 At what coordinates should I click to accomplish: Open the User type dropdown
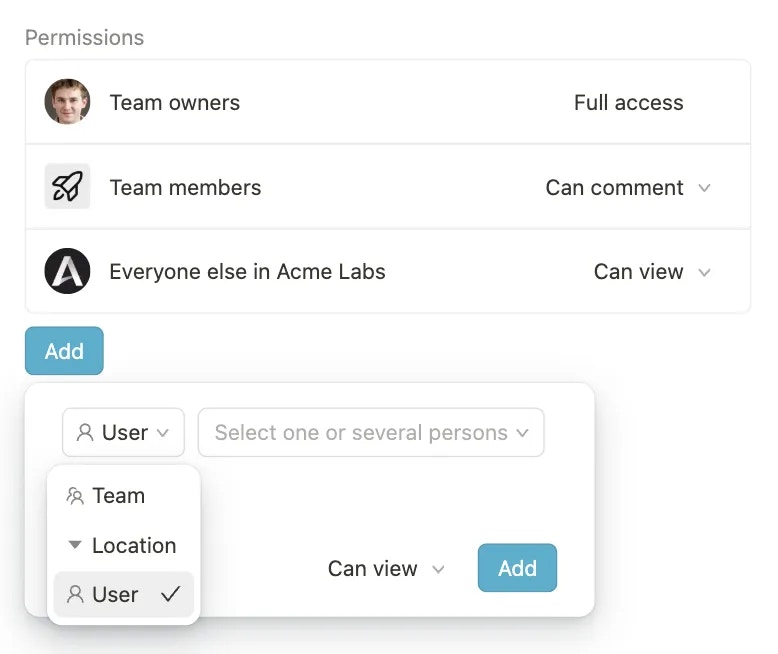(123, 433)
